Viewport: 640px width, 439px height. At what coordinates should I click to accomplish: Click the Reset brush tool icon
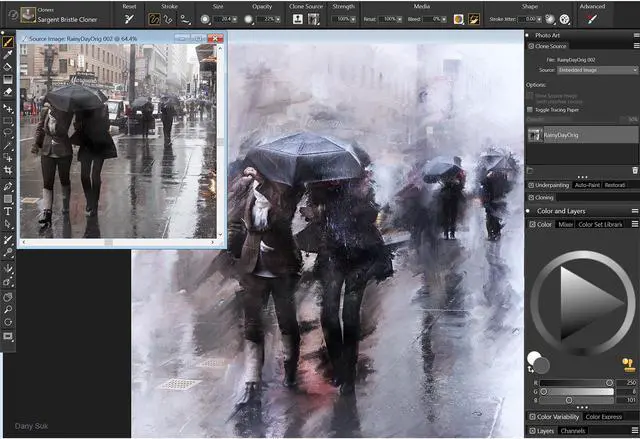[x=130, y=19]
